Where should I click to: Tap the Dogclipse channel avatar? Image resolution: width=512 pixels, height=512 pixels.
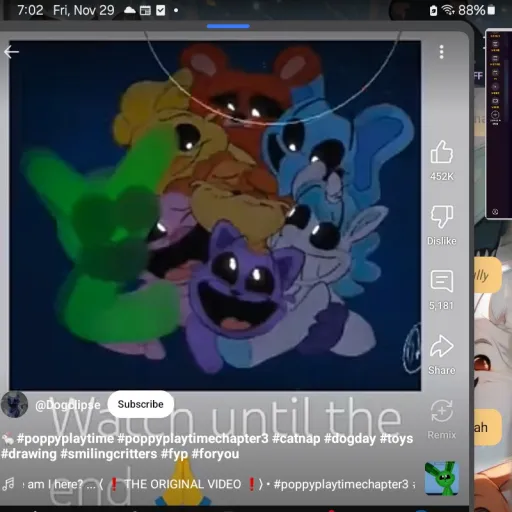(x=14, y=404)
